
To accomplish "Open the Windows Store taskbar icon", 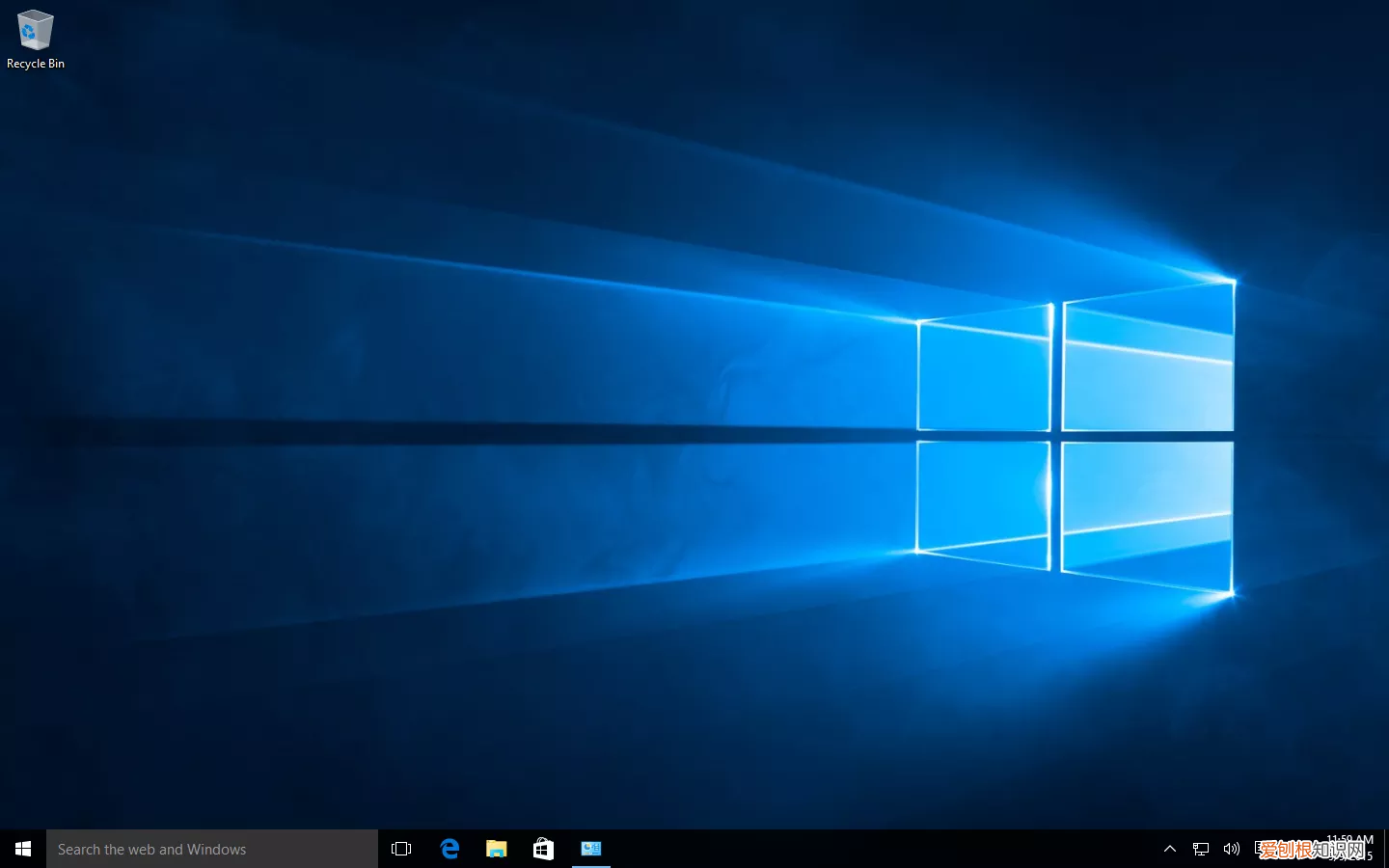I will tap(544, 849).
